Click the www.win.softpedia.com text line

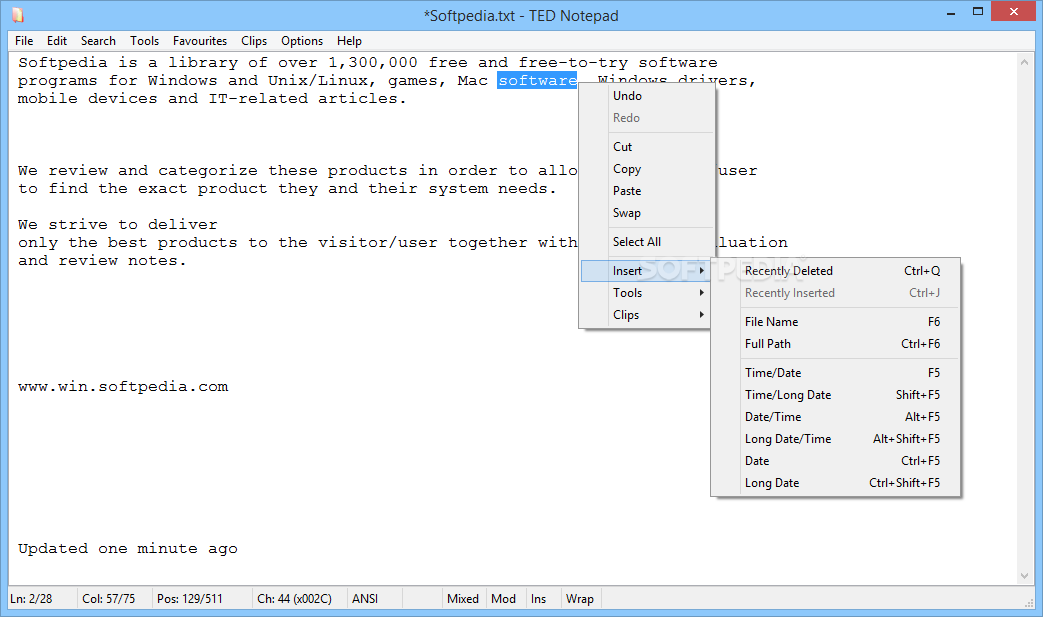(x=123, y=386)
